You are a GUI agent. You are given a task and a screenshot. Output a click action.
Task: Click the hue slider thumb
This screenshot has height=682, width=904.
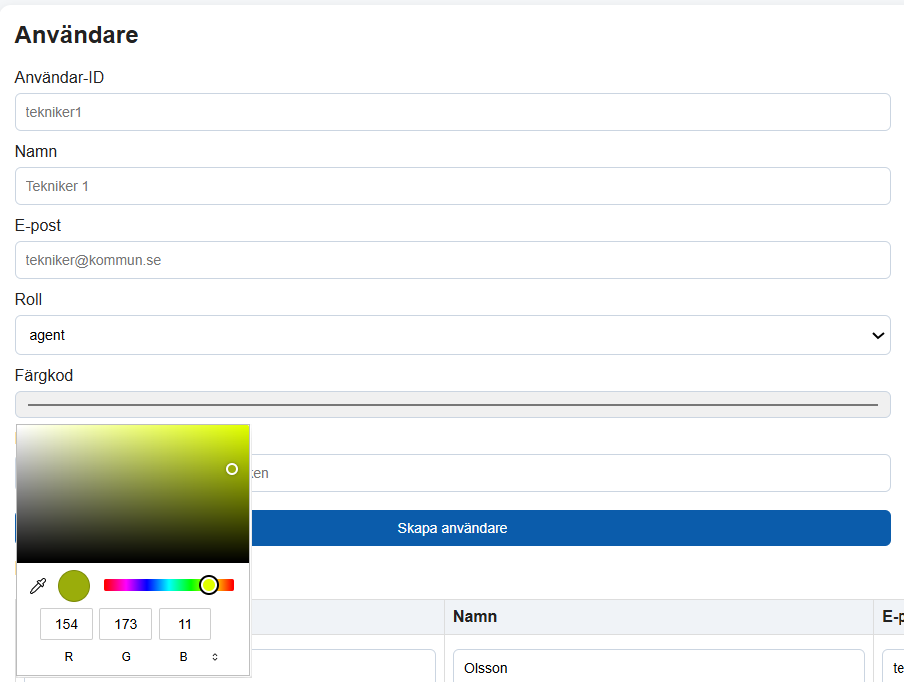point(209,585)
